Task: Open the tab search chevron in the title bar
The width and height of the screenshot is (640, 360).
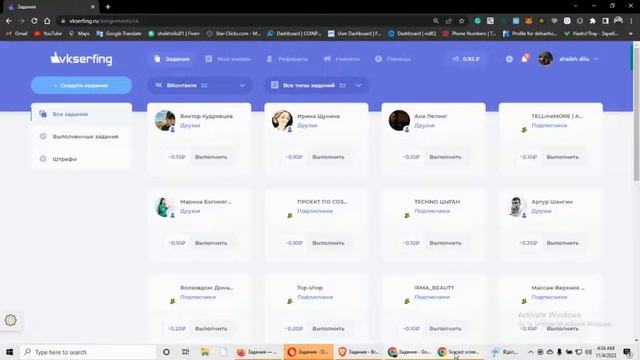Action: [575, 6]
